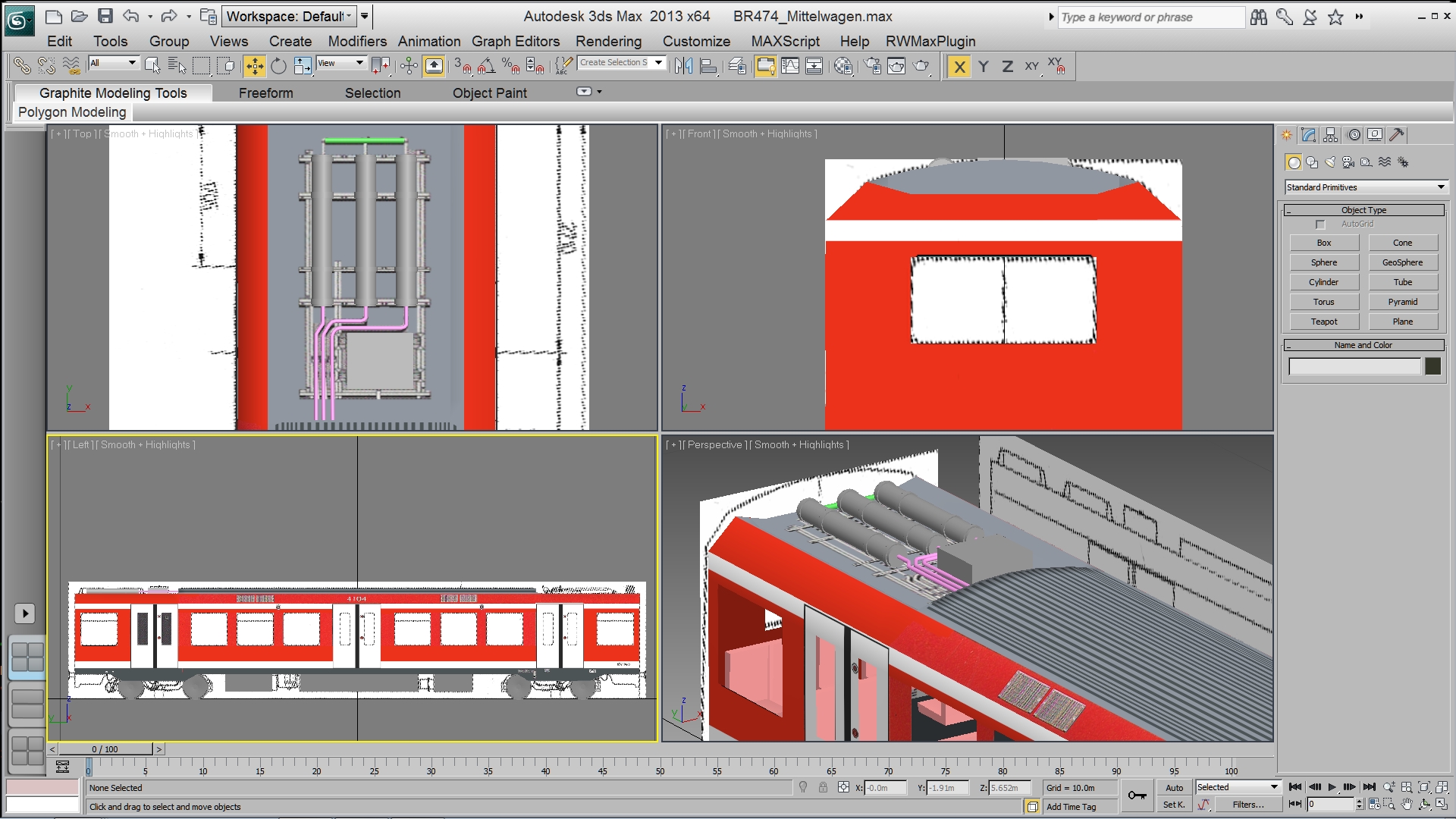Toggle X axis constraint button
The height and width of the screenshot is (819, 1456).
click(959, 67)
